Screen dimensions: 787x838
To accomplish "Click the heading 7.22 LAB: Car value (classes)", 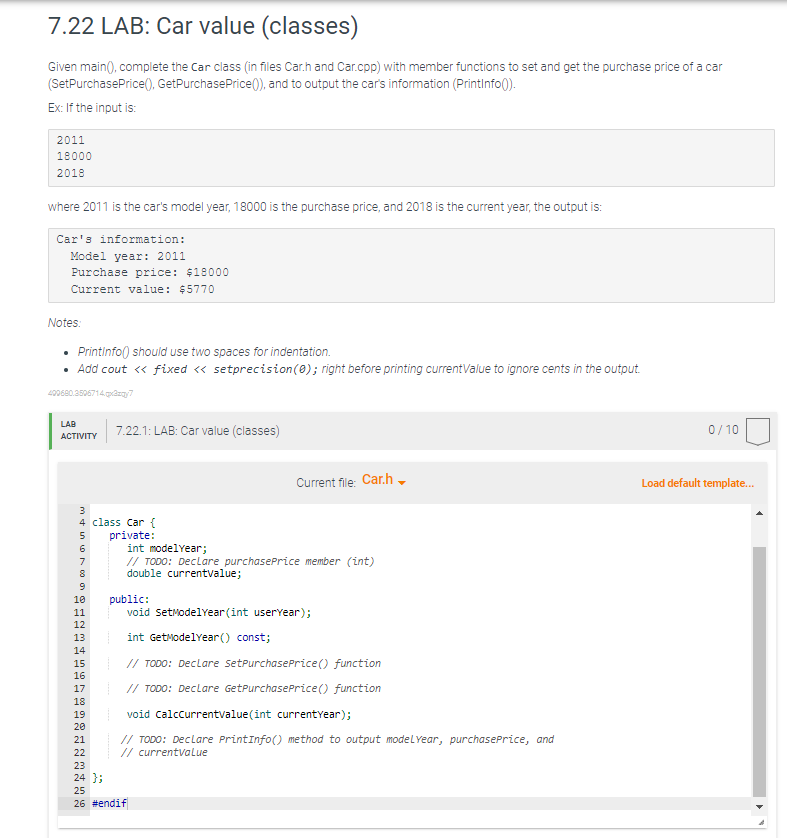I will [x=201, y=27].
